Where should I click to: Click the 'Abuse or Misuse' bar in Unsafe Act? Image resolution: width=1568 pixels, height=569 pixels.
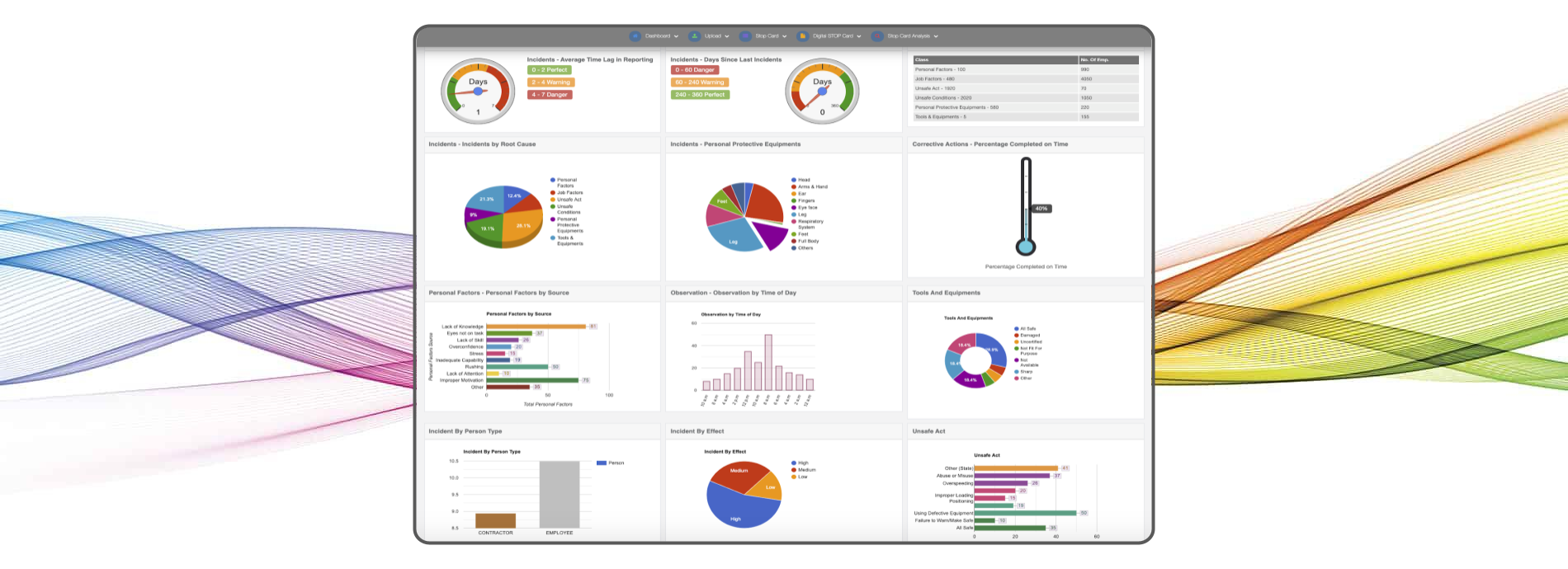coord(1012,476)
